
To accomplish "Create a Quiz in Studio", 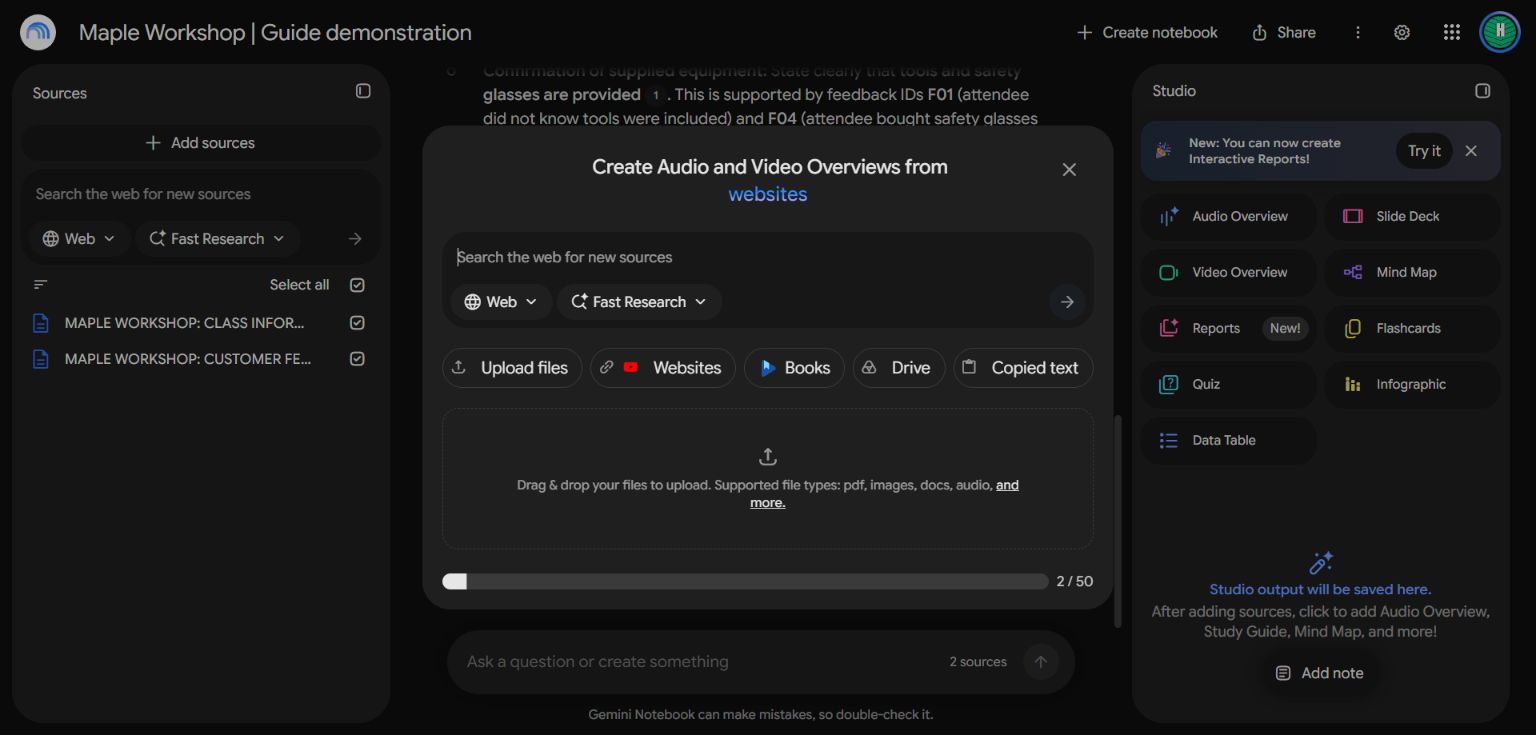I will (x=1228, y=384).
